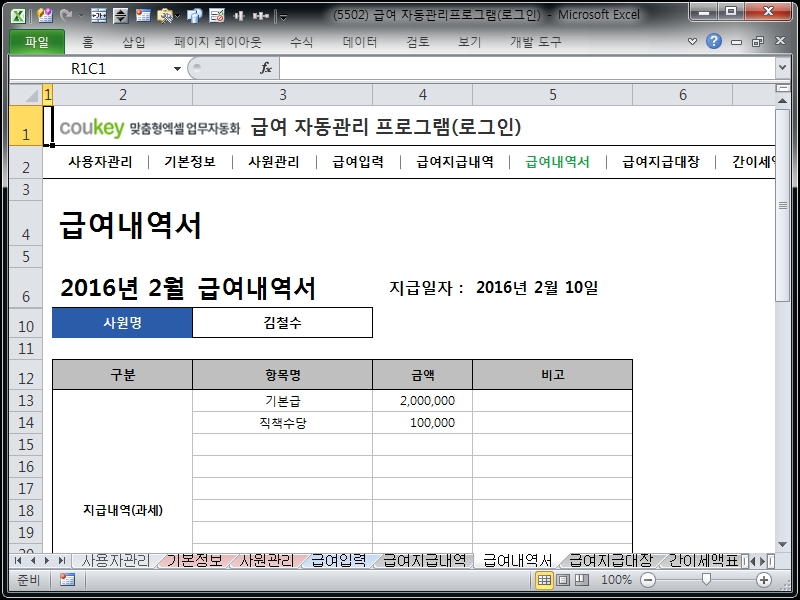Open dropdown next to folder tools icon
The height and width of the screenshot is (600, 800).
(x=178, y=16)
